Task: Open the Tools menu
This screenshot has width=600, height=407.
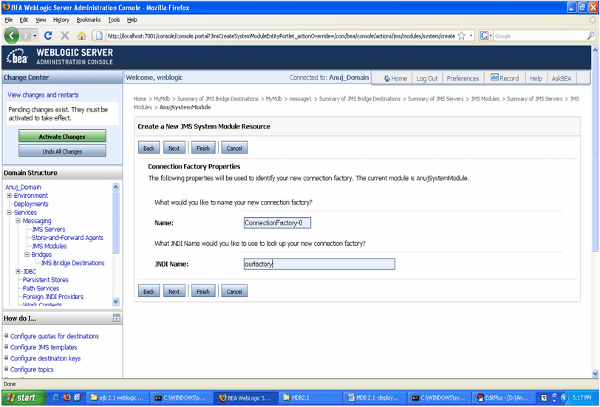Action: point(114,20)
